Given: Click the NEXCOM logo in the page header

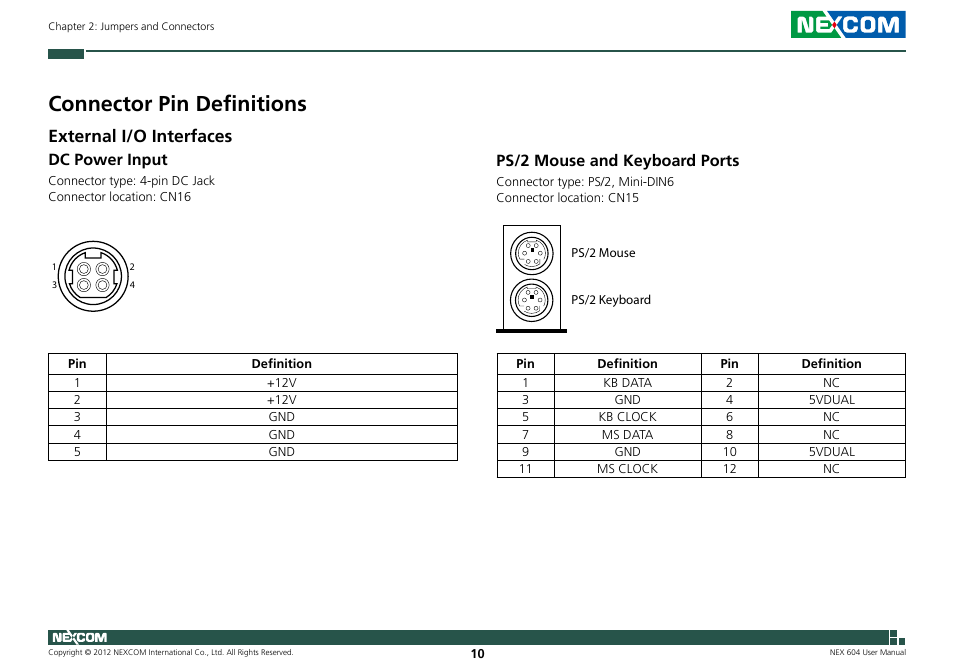Looking at the screenshot, I should (x=848, y=25).
